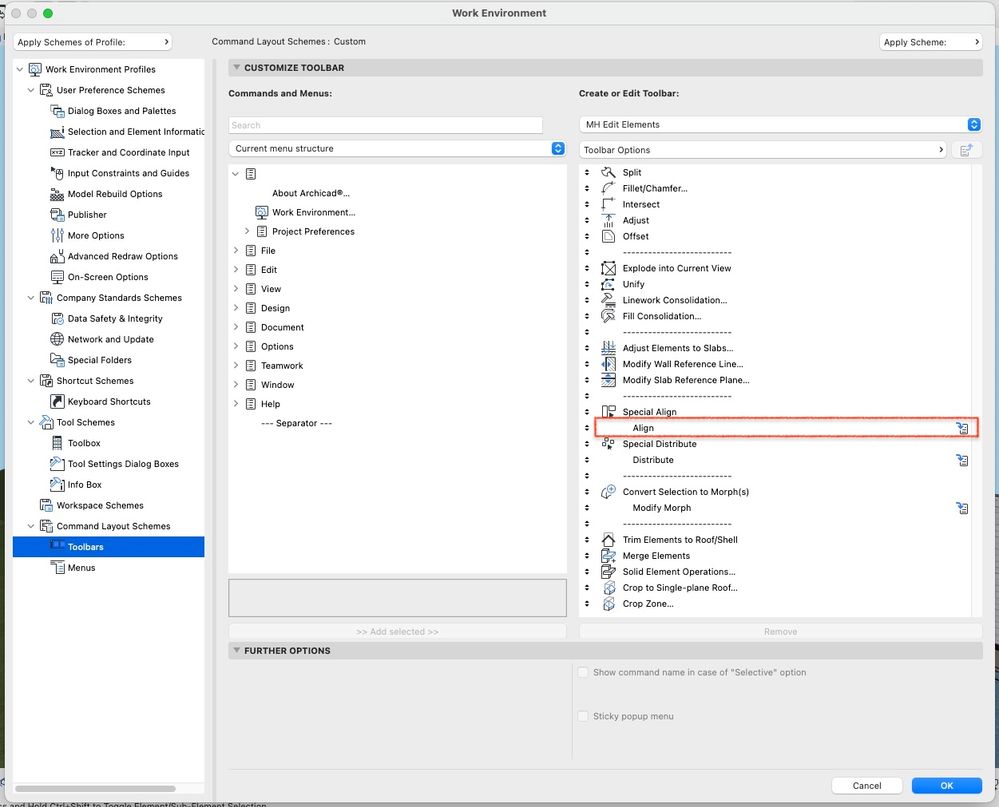Viewport: 999px width, 807px height.
Task: Click the Commands search field
Action: 385,125
